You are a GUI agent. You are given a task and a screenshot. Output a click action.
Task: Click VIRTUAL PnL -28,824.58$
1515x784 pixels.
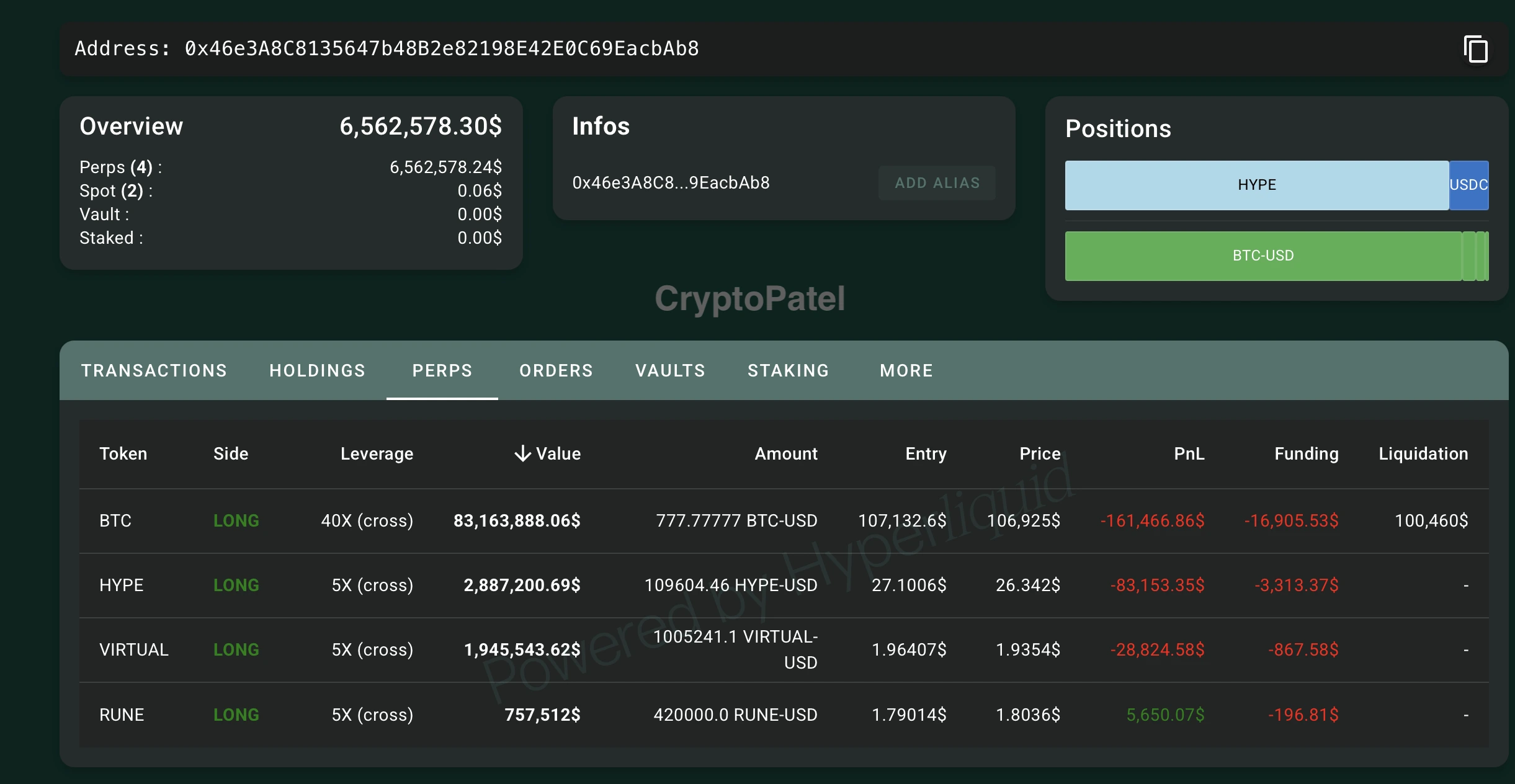coord(1158,649)
